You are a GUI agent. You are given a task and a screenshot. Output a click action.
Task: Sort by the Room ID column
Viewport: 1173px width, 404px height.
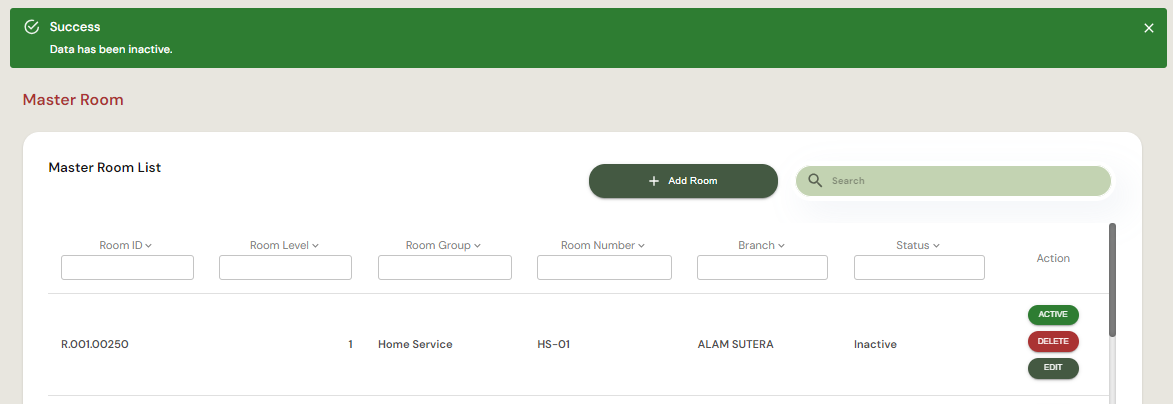[126, 245]
